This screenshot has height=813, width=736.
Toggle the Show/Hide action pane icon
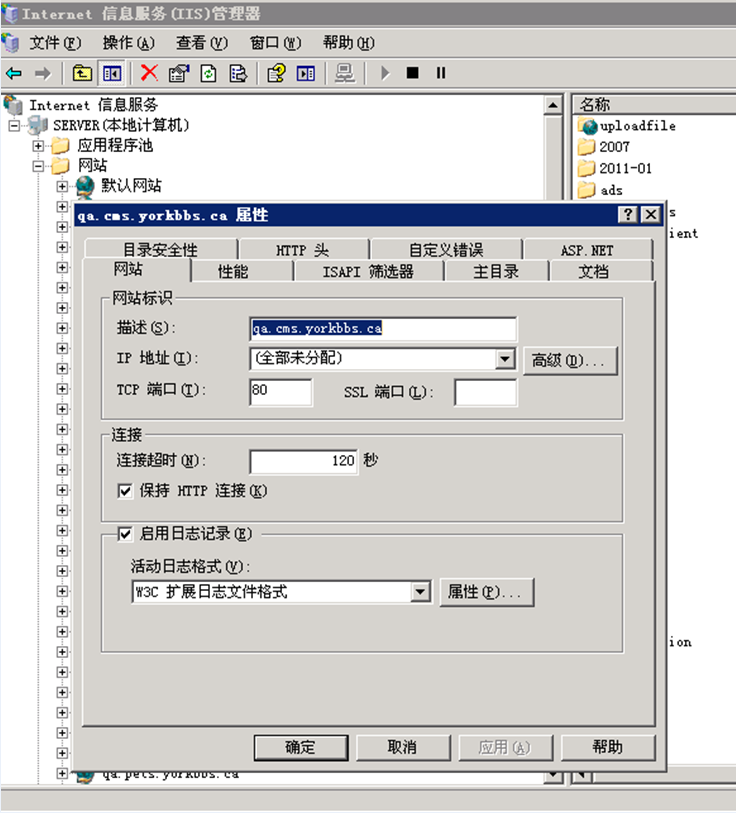click(305, 73)
